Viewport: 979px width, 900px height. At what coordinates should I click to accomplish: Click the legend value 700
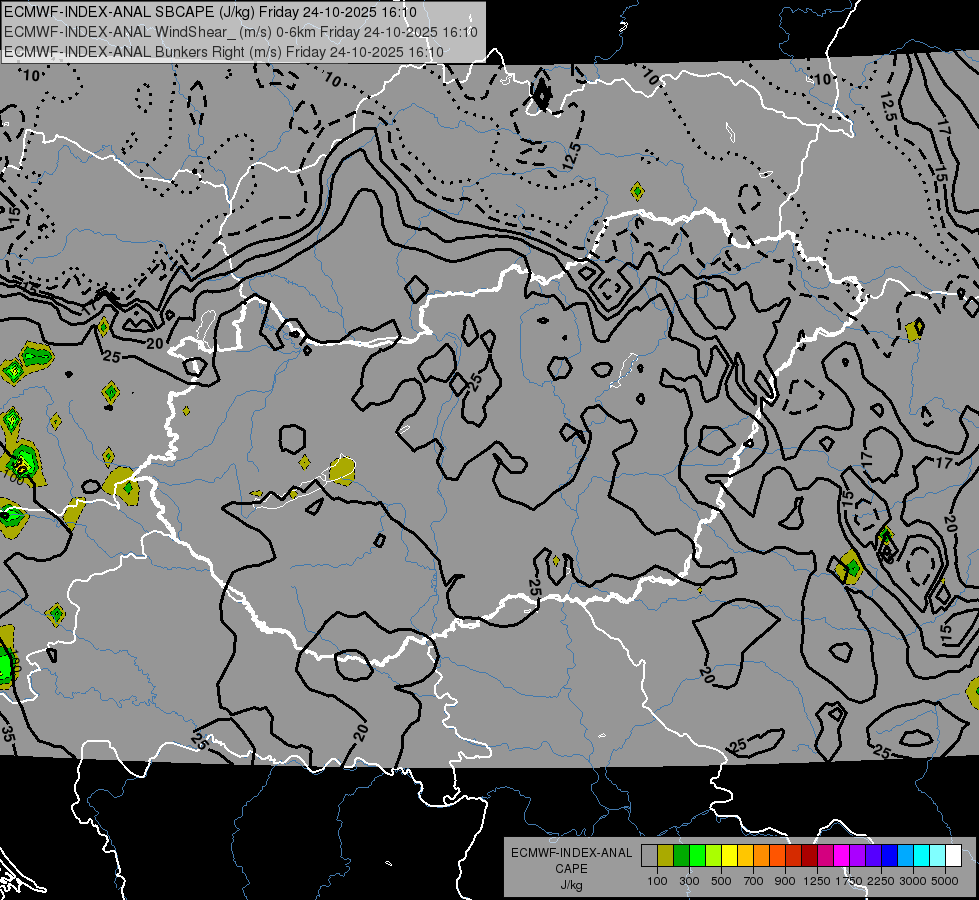[x=754, y=881]
